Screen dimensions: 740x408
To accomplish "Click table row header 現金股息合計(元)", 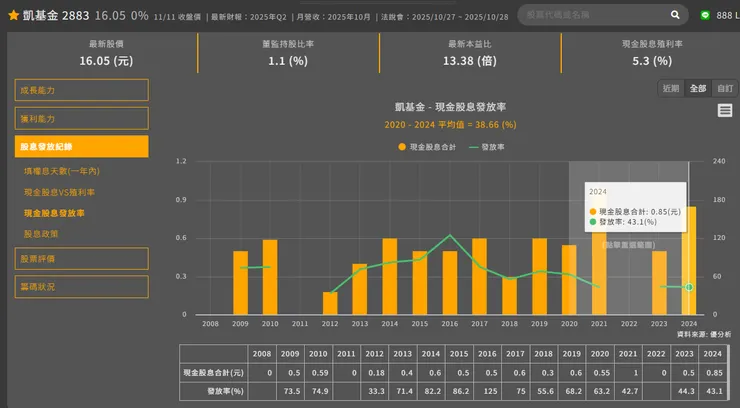I will click(x=214, y=373).
